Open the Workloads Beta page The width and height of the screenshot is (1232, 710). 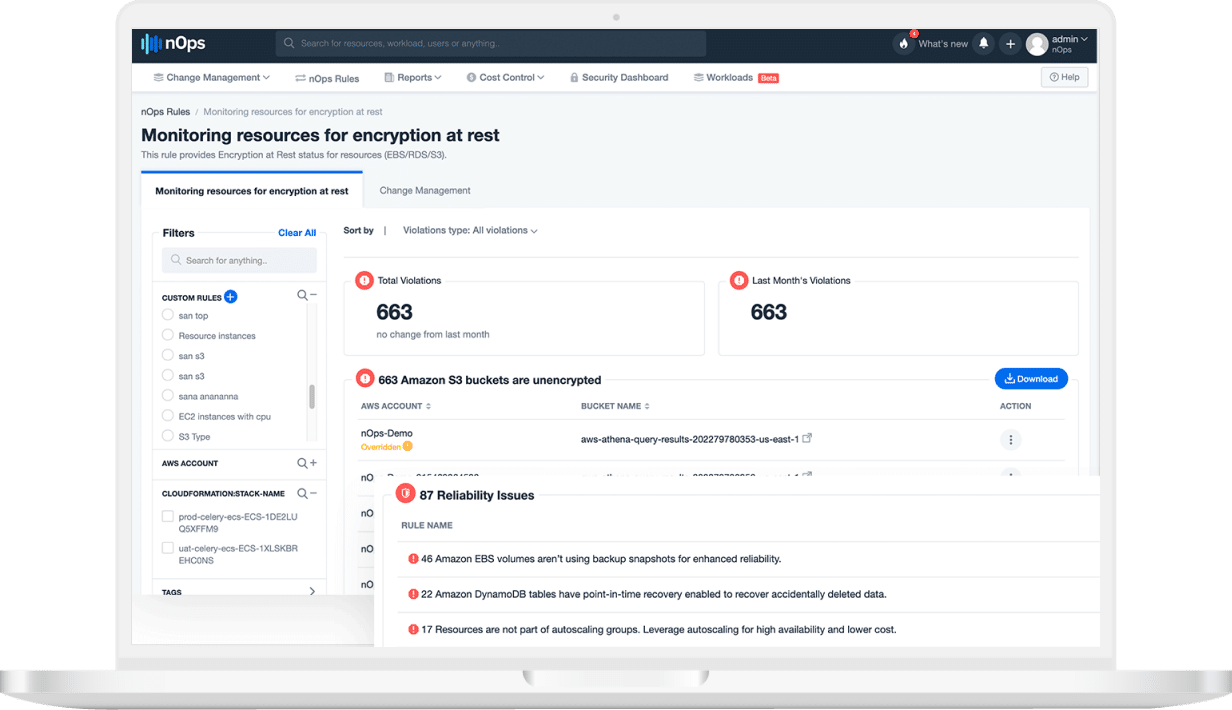click(x=736, y=77)
